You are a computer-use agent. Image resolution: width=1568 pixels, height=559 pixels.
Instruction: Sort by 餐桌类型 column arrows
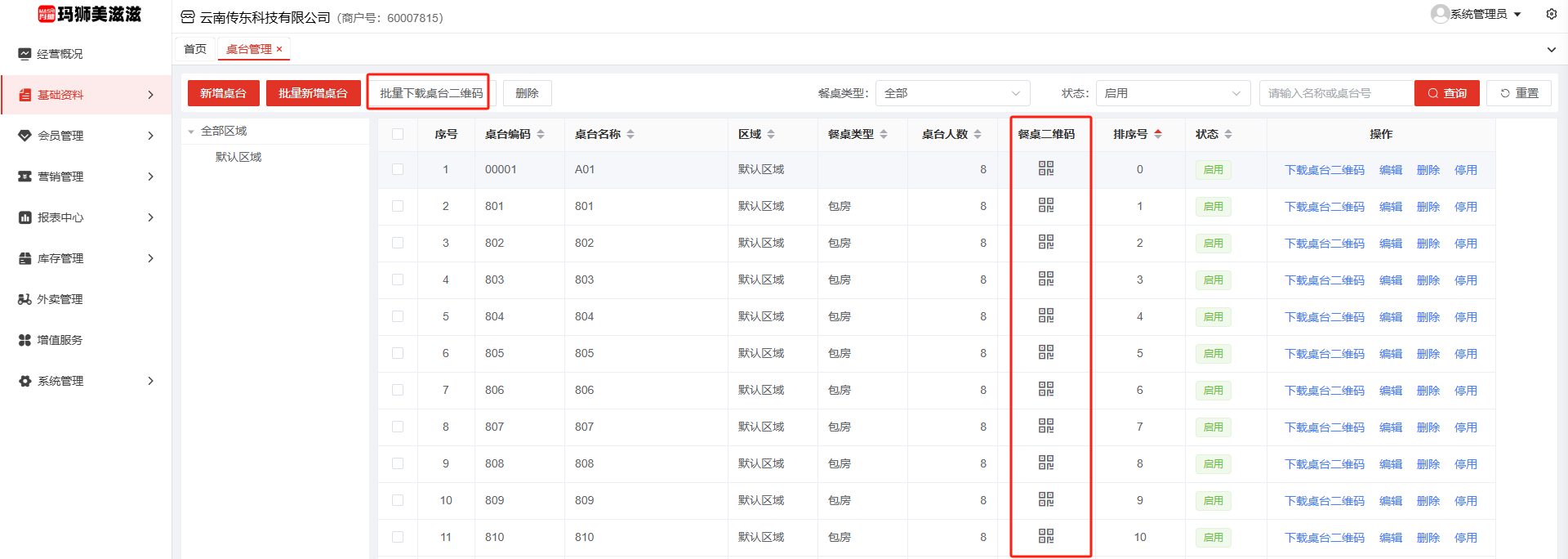click(884, 134)
